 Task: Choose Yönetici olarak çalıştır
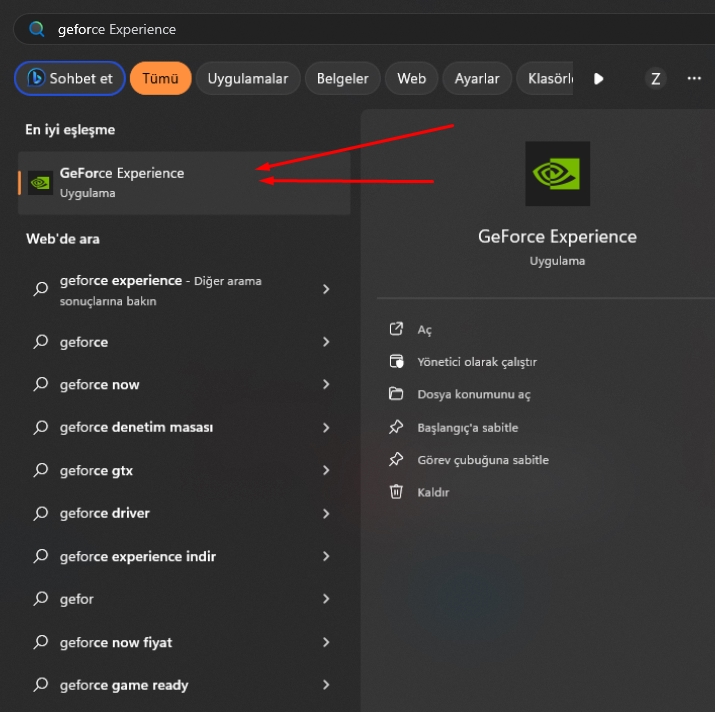[477, 362]
